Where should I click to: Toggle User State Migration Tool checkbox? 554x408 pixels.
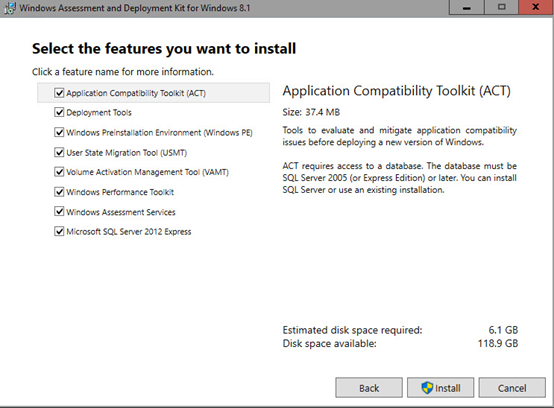[x=59, y=152]
